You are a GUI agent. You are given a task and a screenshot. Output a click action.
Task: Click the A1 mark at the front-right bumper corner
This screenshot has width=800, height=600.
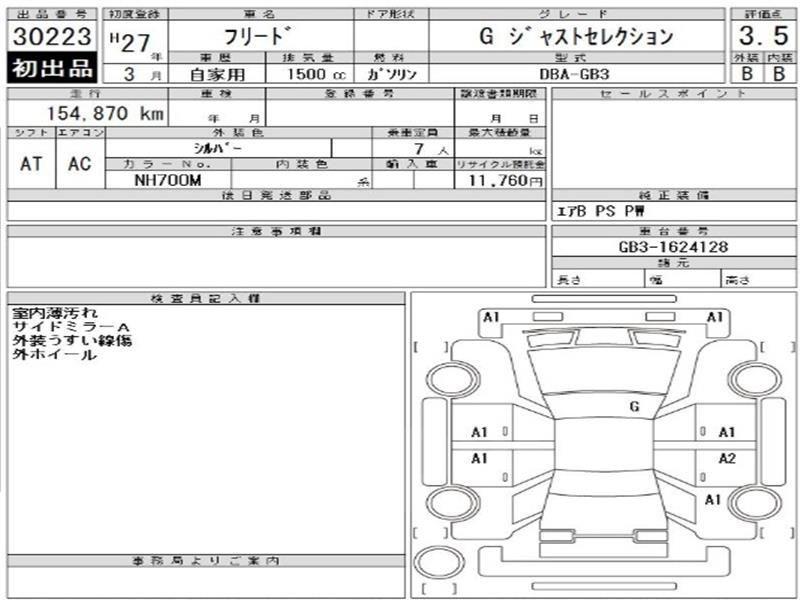[x=715, y=317]
